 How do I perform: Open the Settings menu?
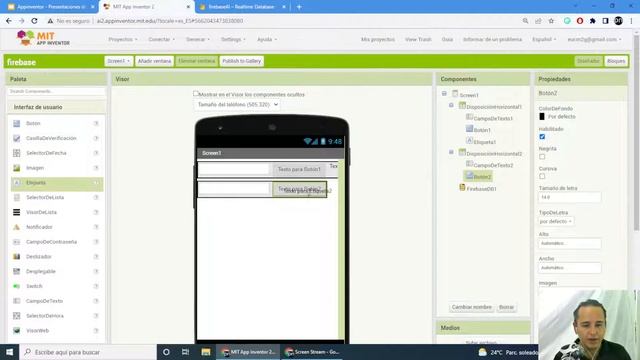pos(233,40)
